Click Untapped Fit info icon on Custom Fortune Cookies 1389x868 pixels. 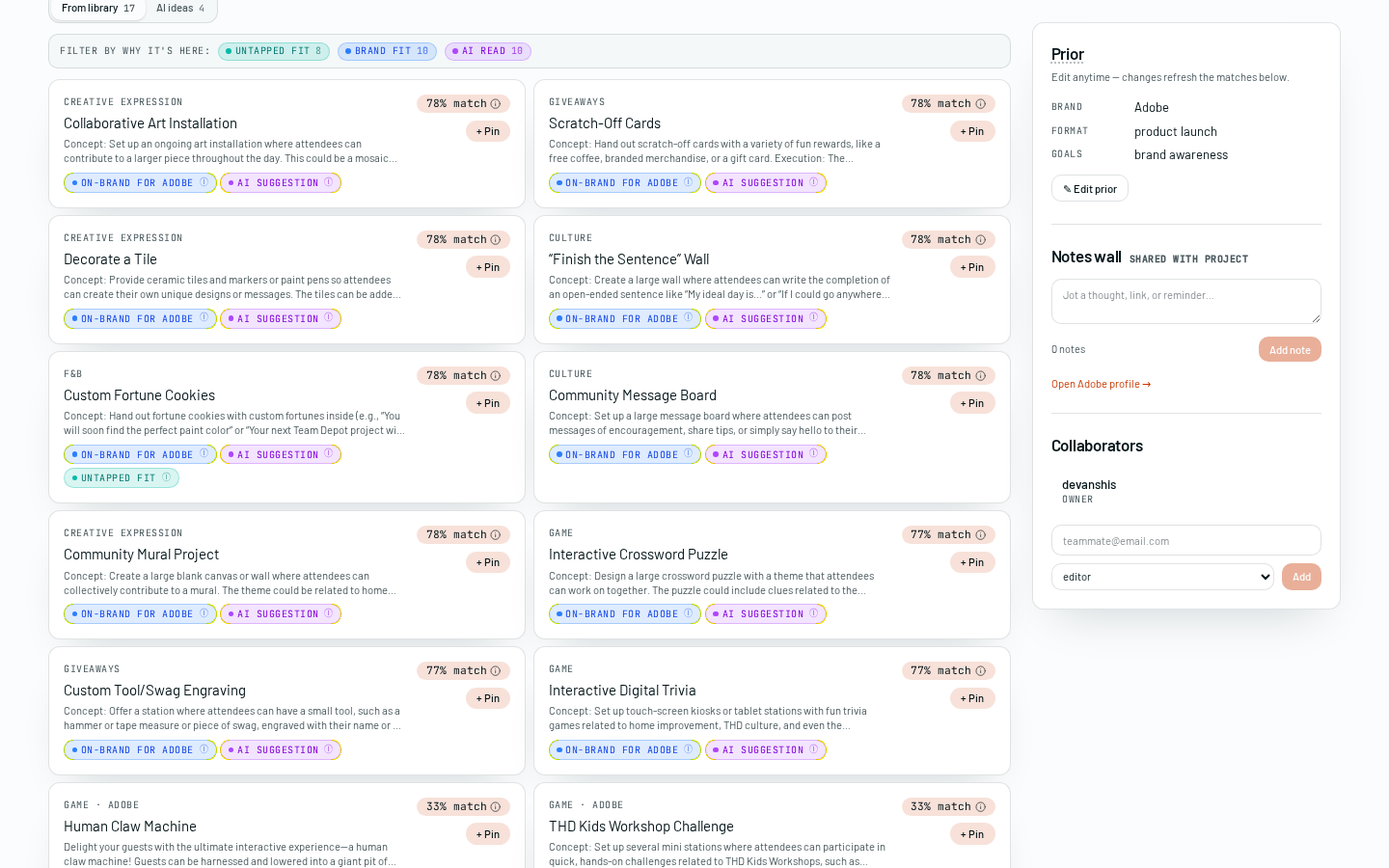[166, 477]
